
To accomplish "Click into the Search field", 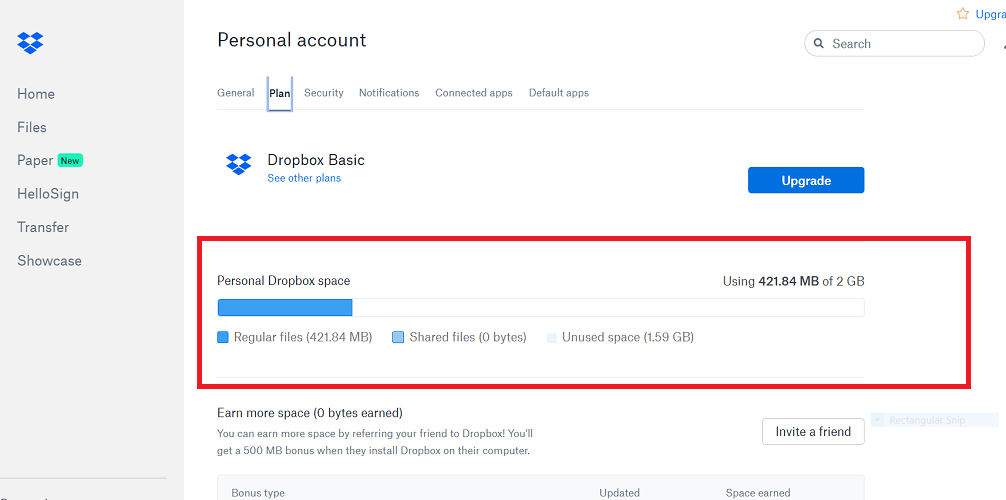I will (894, 44).
